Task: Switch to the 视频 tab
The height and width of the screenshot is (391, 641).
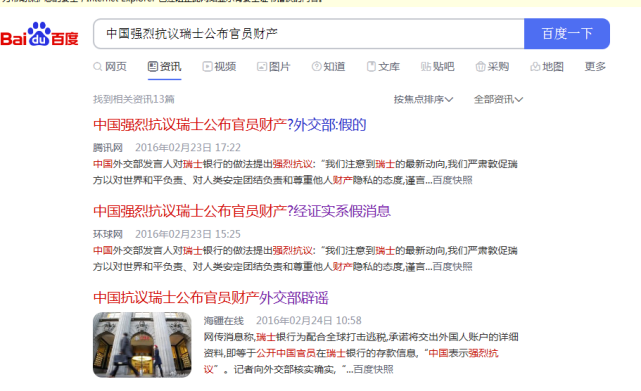Action: [219, 66]
